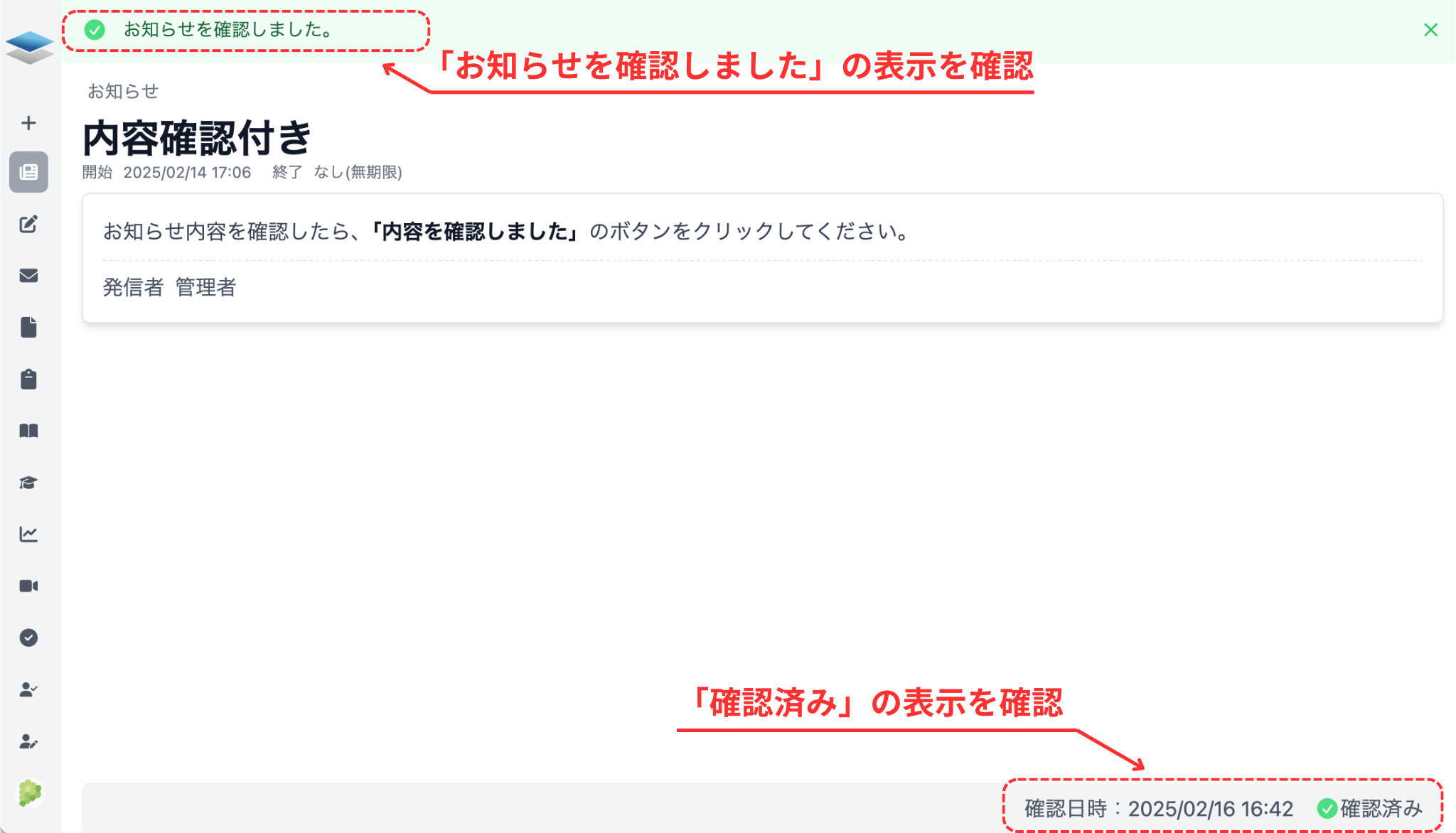Image resolution: width=1456 pixels, height=833 pixels.
Task: Open the video camera icon
Action: pyautogui.click(x=28, y=586)
